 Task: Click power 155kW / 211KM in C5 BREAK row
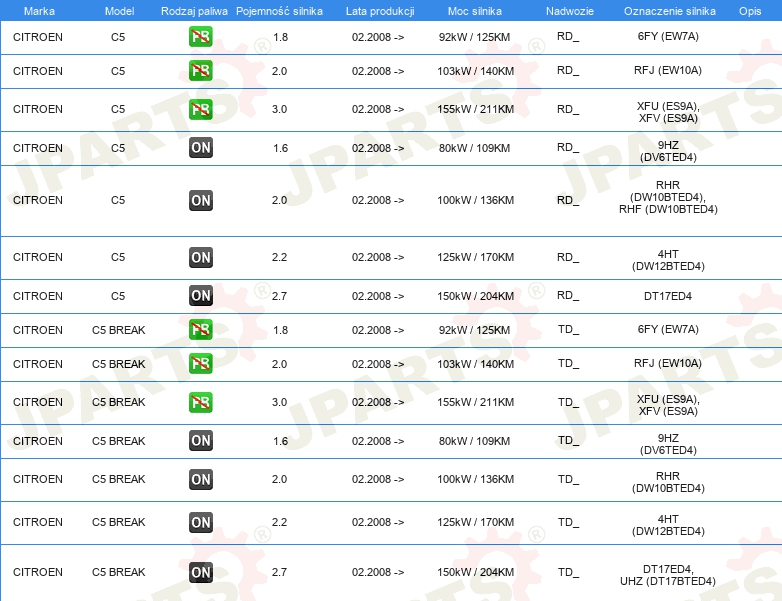tap(475, 402)
